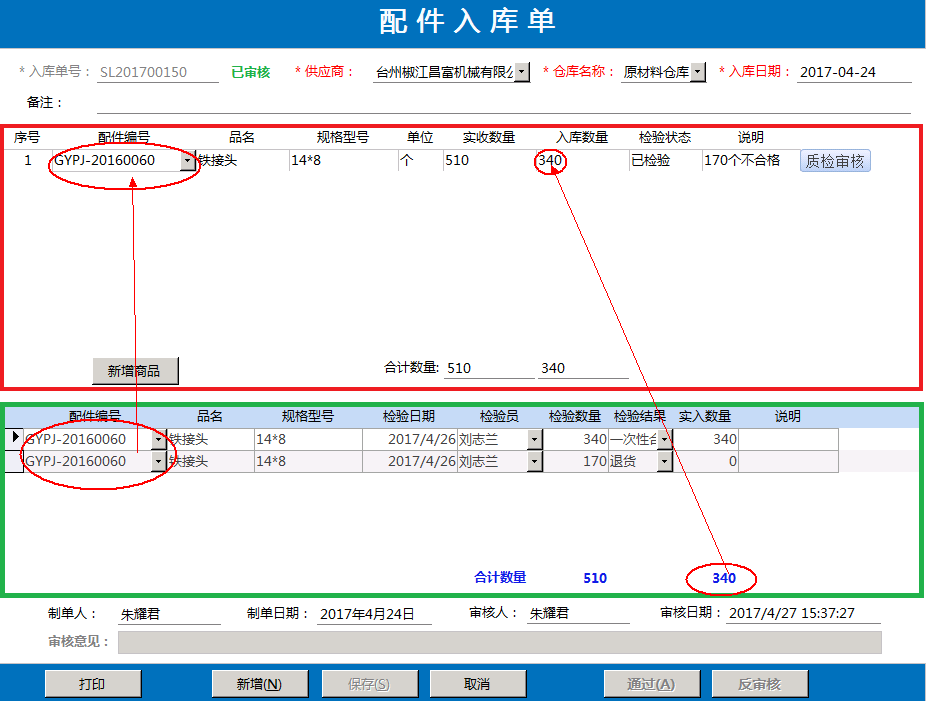The height and width of the screenshot is (701, 926).
Task: Click the 入库数量 cell 340 in row 1
Action: [582, 161]
